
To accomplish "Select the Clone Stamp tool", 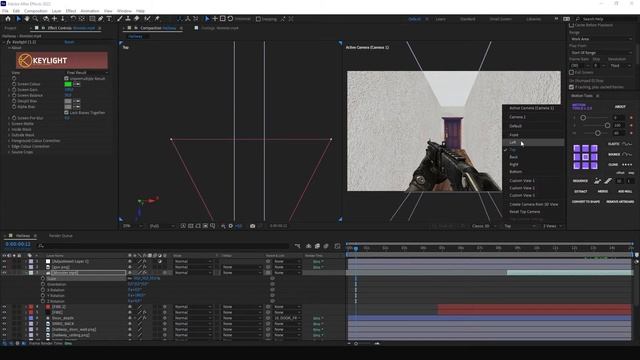I will 128,19.
